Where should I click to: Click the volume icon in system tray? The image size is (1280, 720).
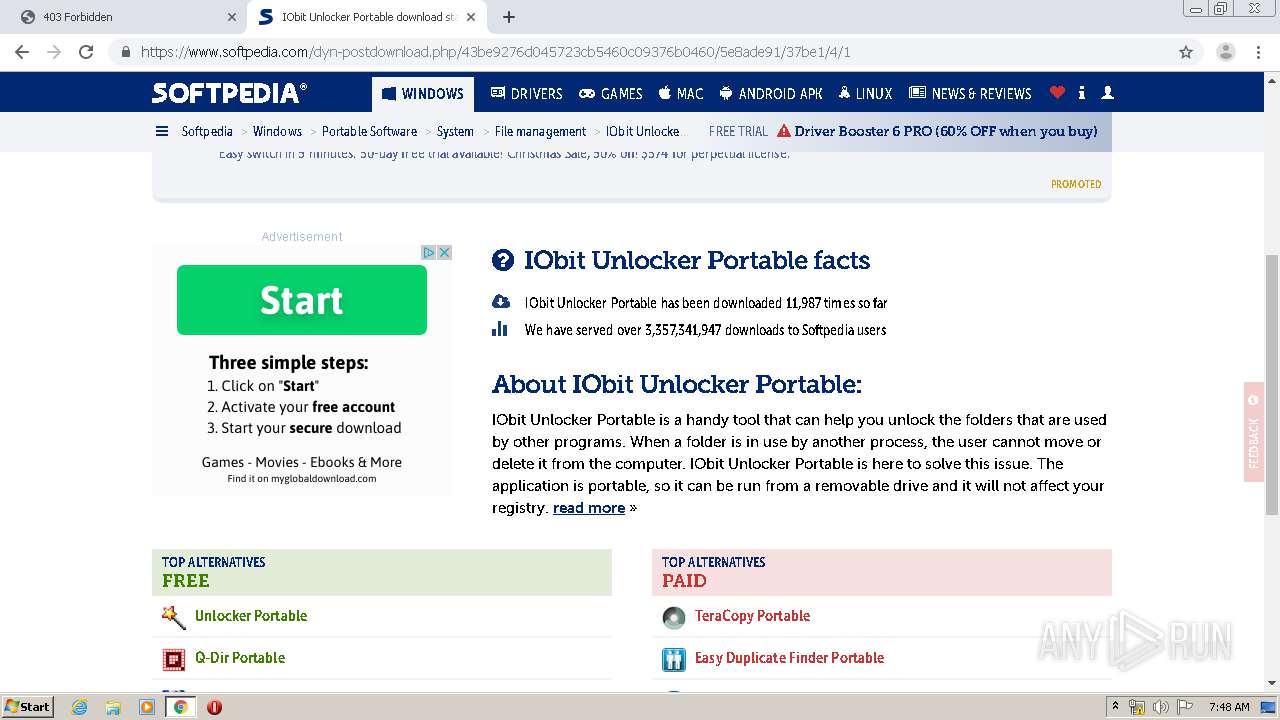(x=1161, y=707)
